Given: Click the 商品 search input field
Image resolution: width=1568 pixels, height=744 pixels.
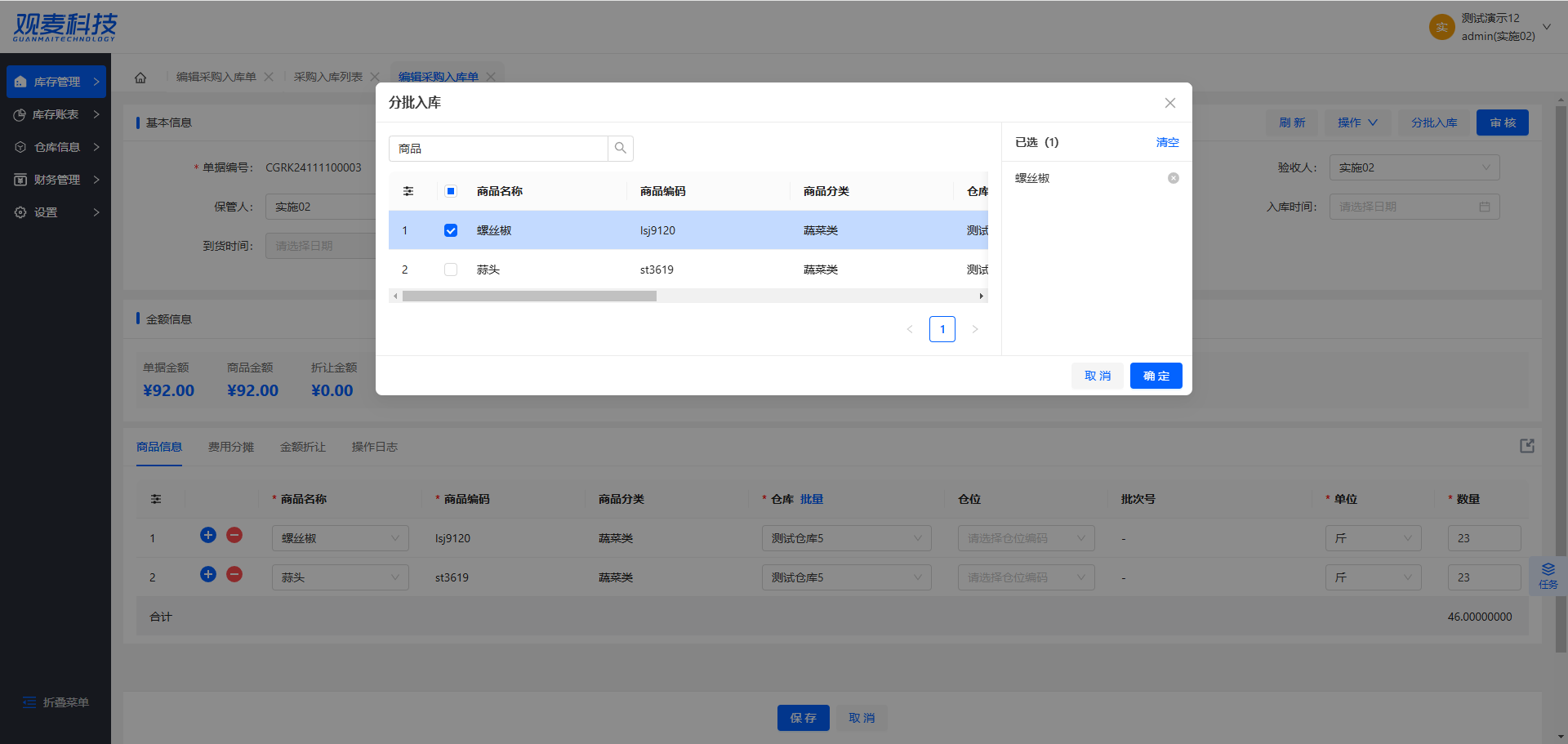Looking at the screenshot, I should coord(498,149).
